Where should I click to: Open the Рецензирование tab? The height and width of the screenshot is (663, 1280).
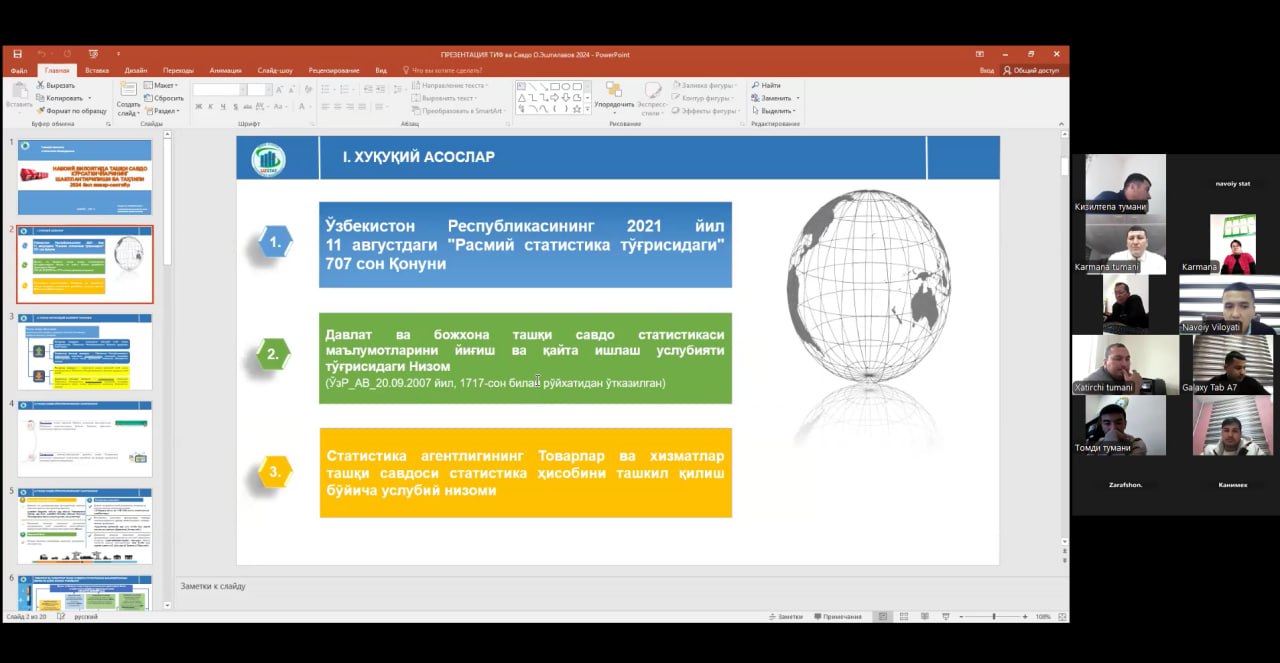(334, 71)
